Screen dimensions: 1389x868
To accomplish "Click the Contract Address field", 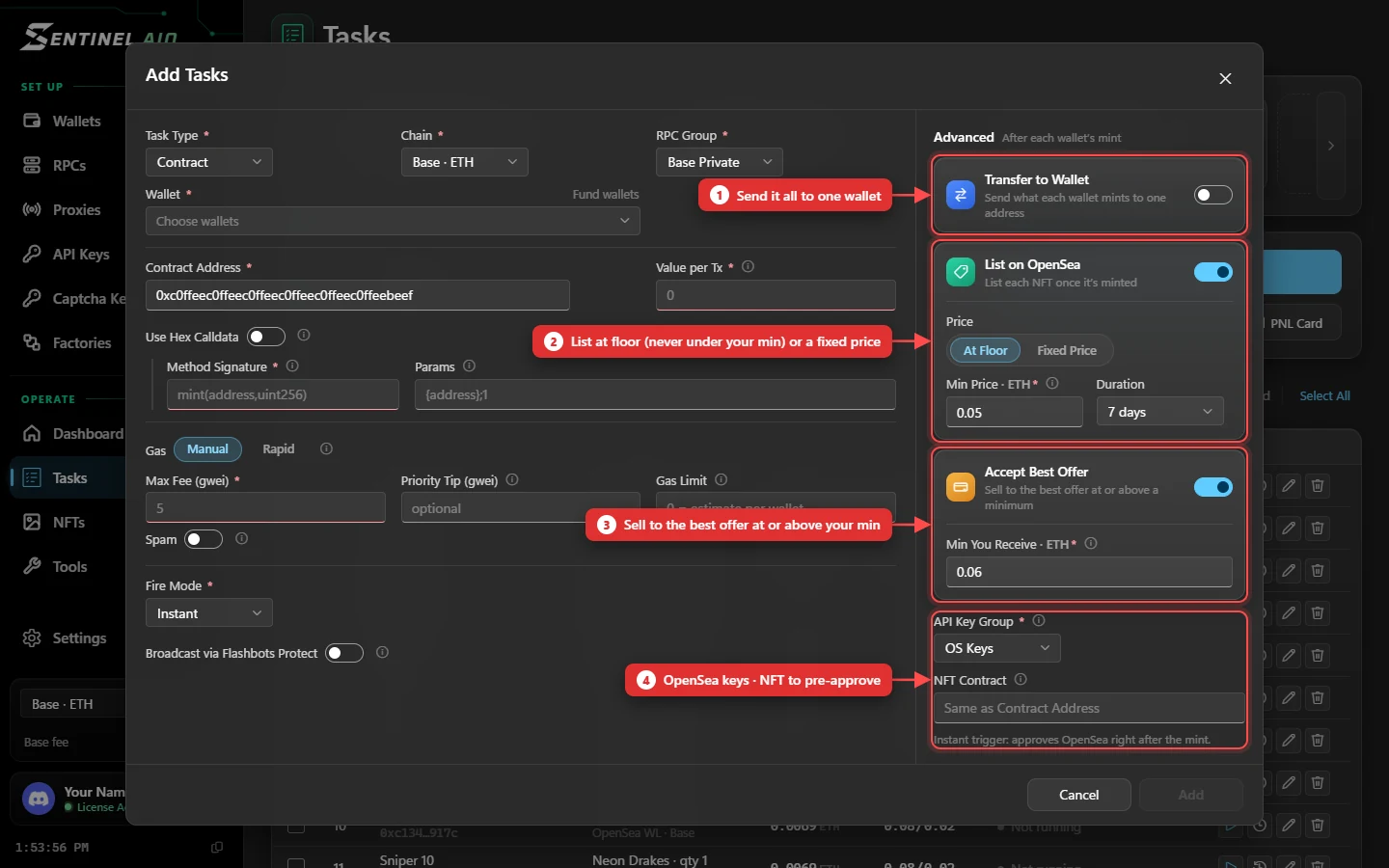I will pos(358,295).
